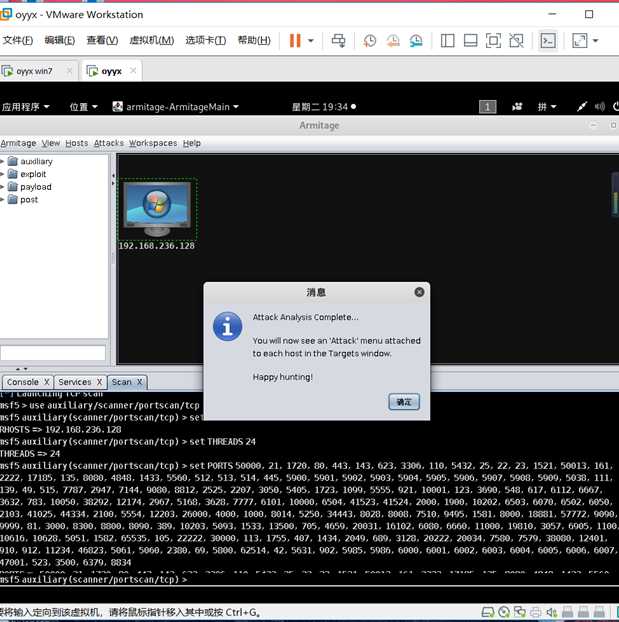Select the Windows host 192.168.236.128 icon

click(158, 209)
